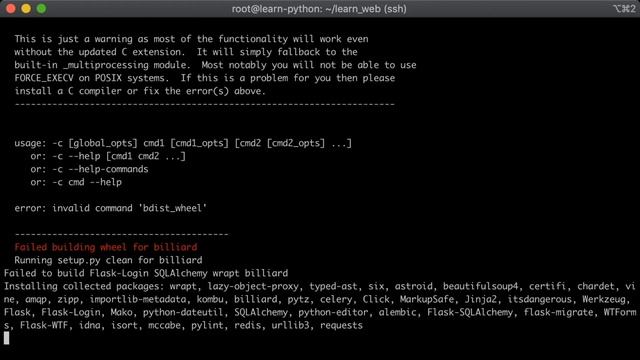Click the 'This is just a warning' line
The height and width of the screenshot is (360, 640).
click(x=191, y=39)
